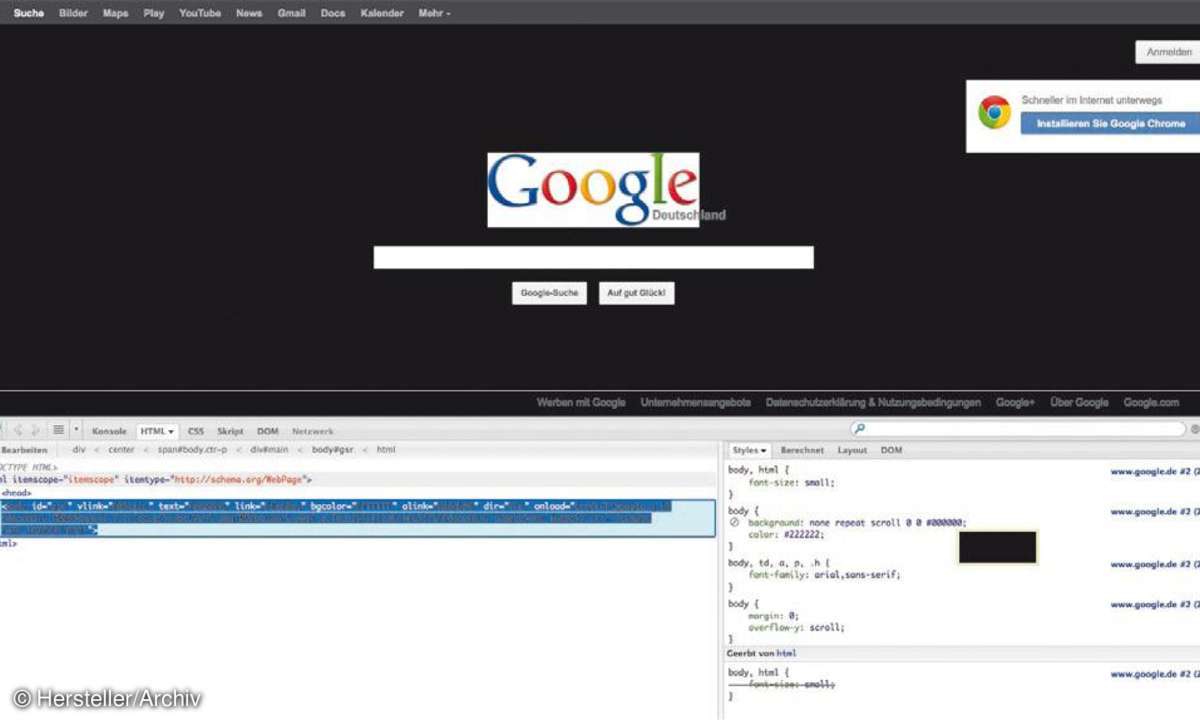Screen dimensions: 1200x720
Task: Switch to the Netzwerk tab
Action: [x=313, y=431]
